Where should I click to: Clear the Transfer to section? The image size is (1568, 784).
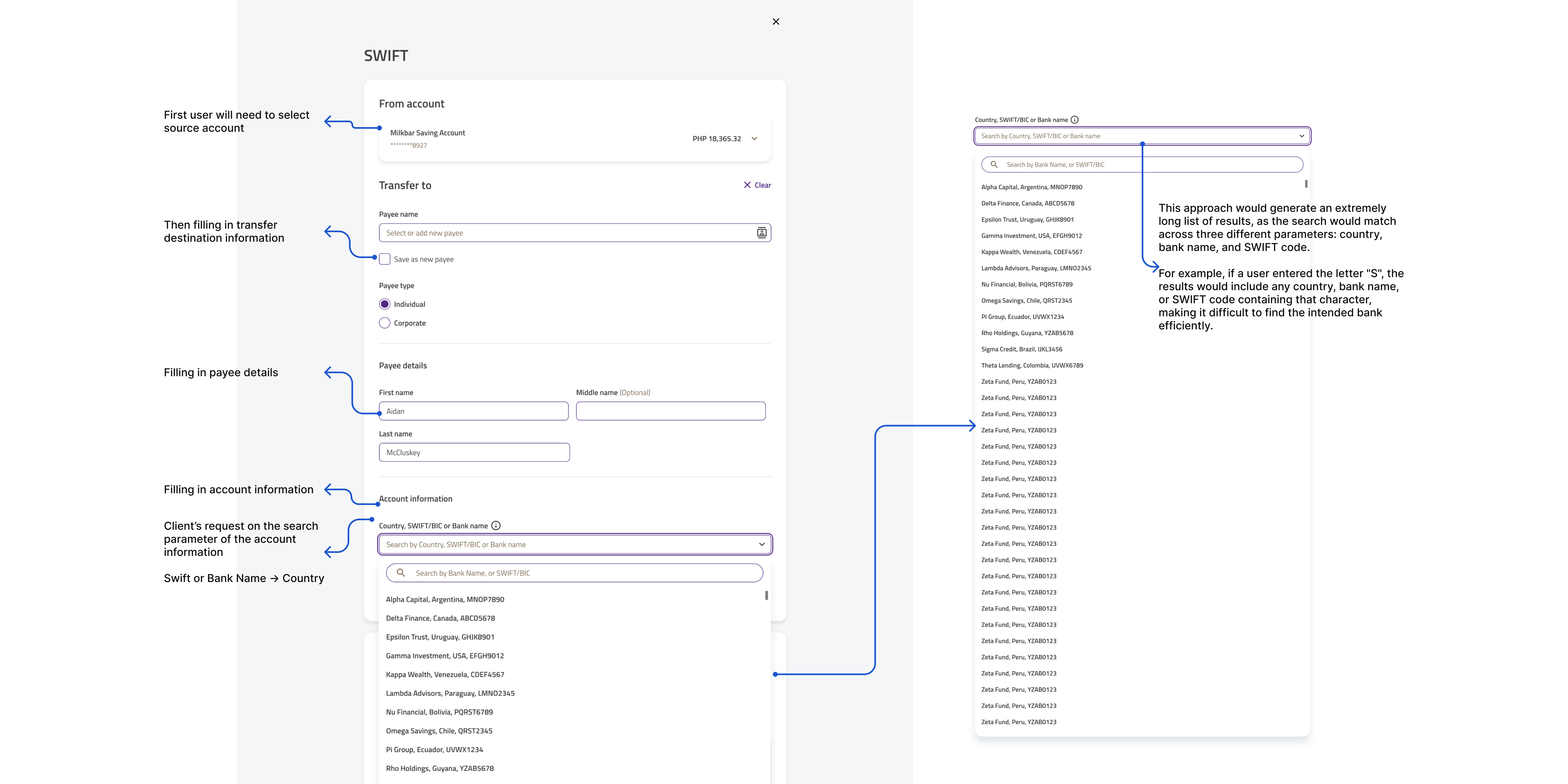757,185
